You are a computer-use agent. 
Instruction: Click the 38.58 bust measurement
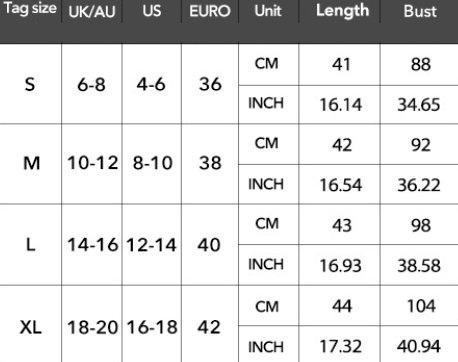[419, 265]
